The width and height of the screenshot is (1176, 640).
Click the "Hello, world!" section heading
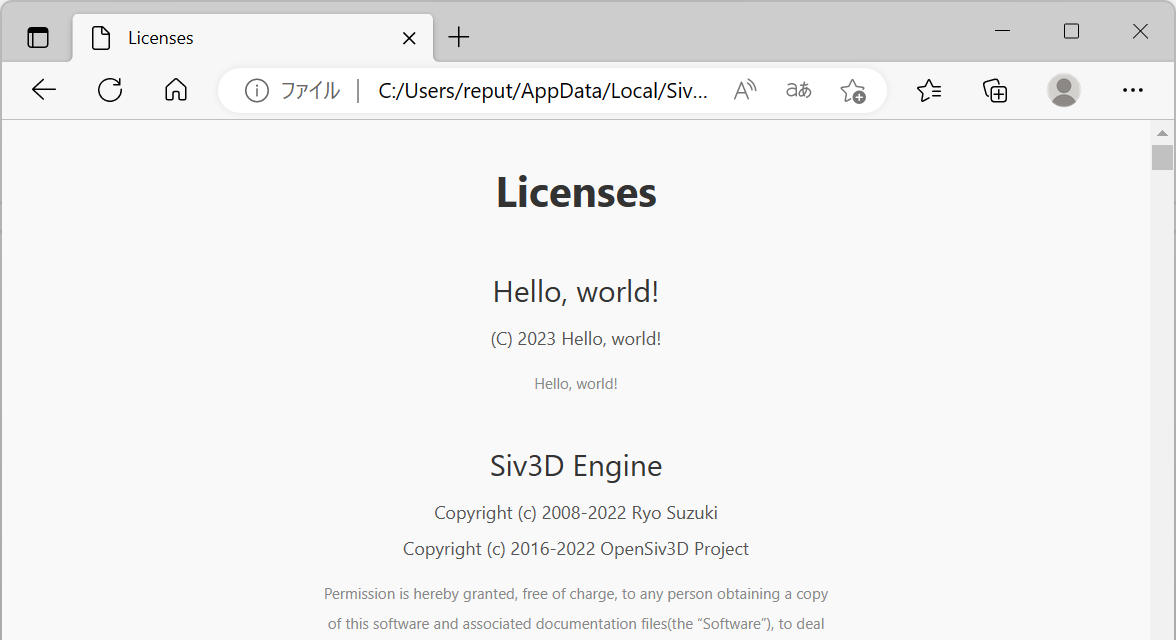coord(576,292)
